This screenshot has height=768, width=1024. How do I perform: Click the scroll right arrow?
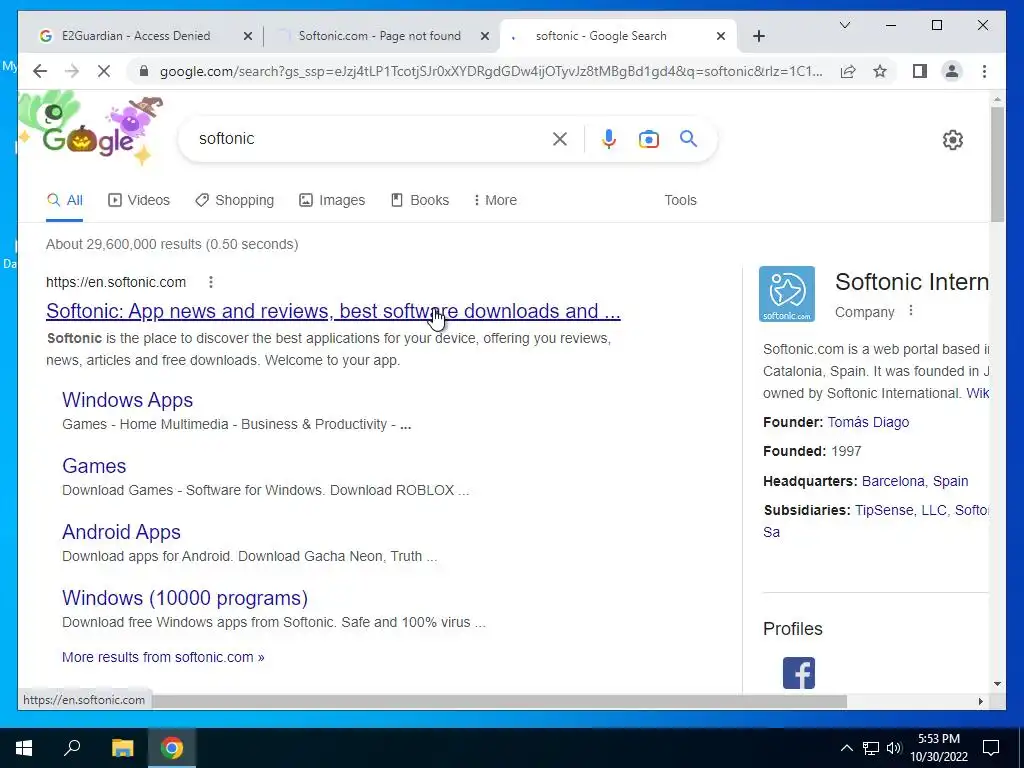point(980,701)
